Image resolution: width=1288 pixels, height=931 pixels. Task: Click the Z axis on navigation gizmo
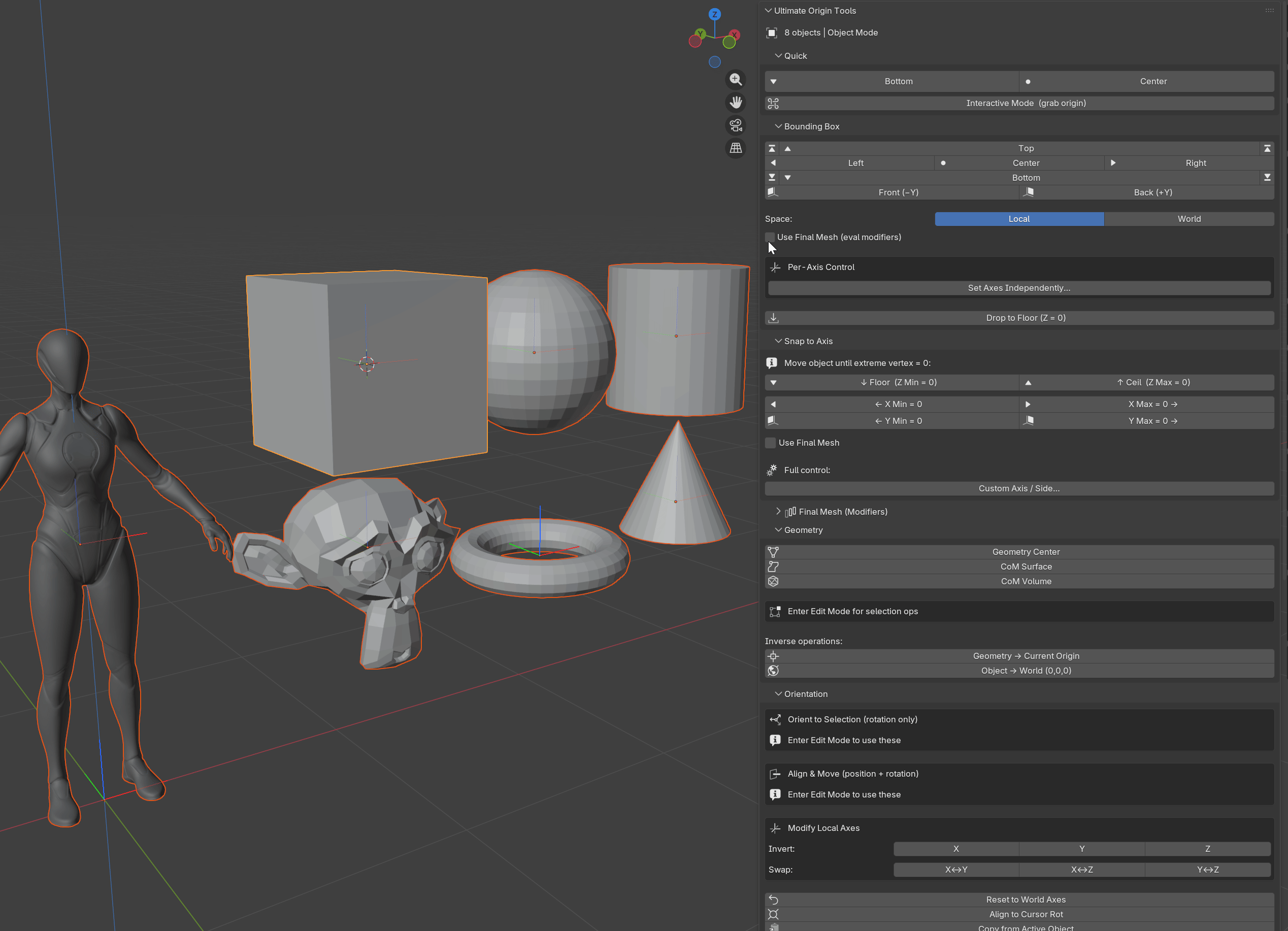tap(714, 14)
